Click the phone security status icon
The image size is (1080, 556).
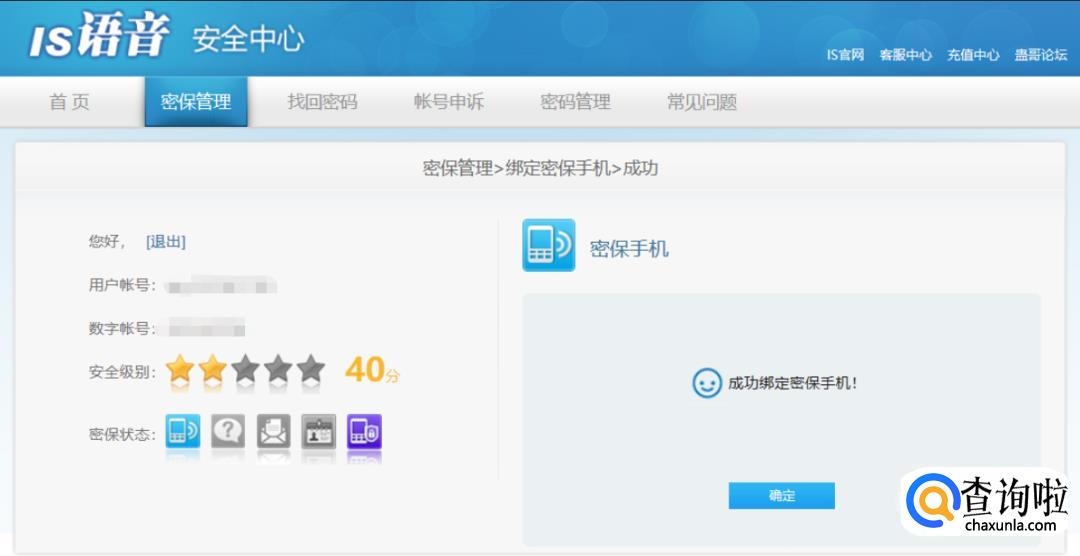pyautogui.click(x=183, y=431)
